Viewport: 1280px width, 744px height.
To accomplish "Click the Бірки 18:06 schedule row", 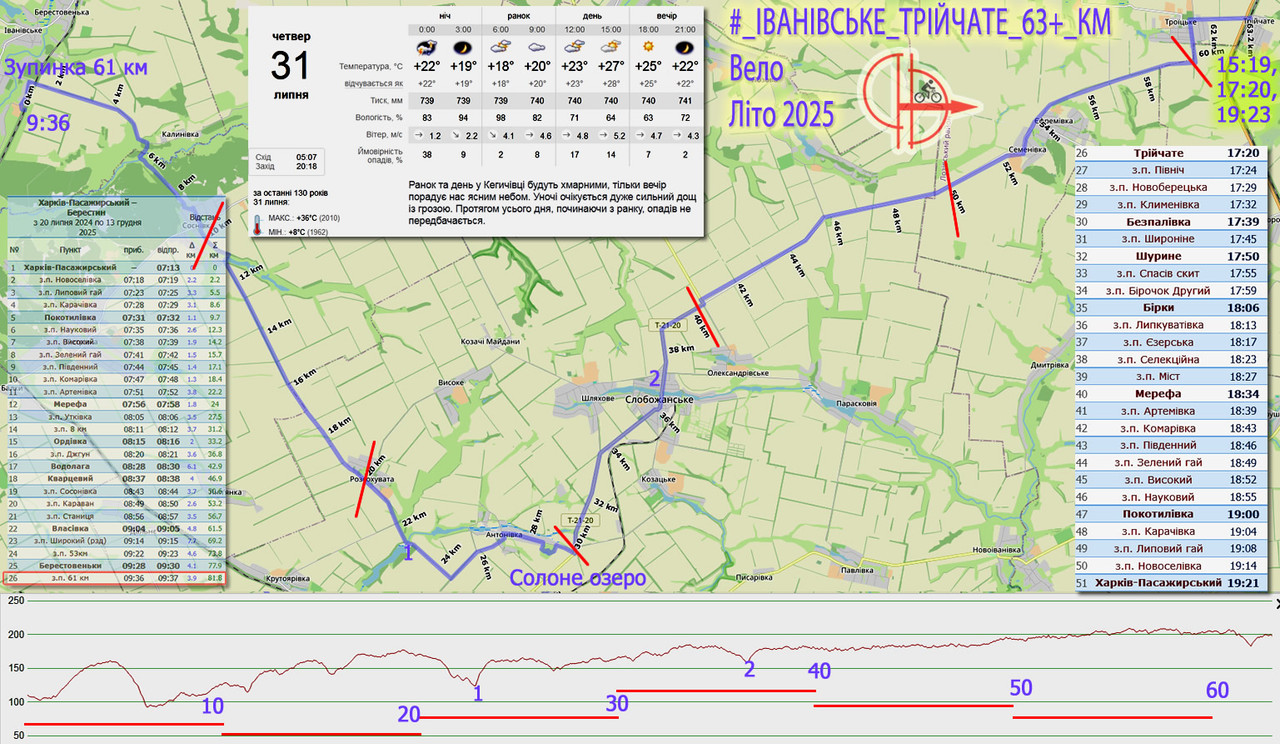I will pos(1171,307).
